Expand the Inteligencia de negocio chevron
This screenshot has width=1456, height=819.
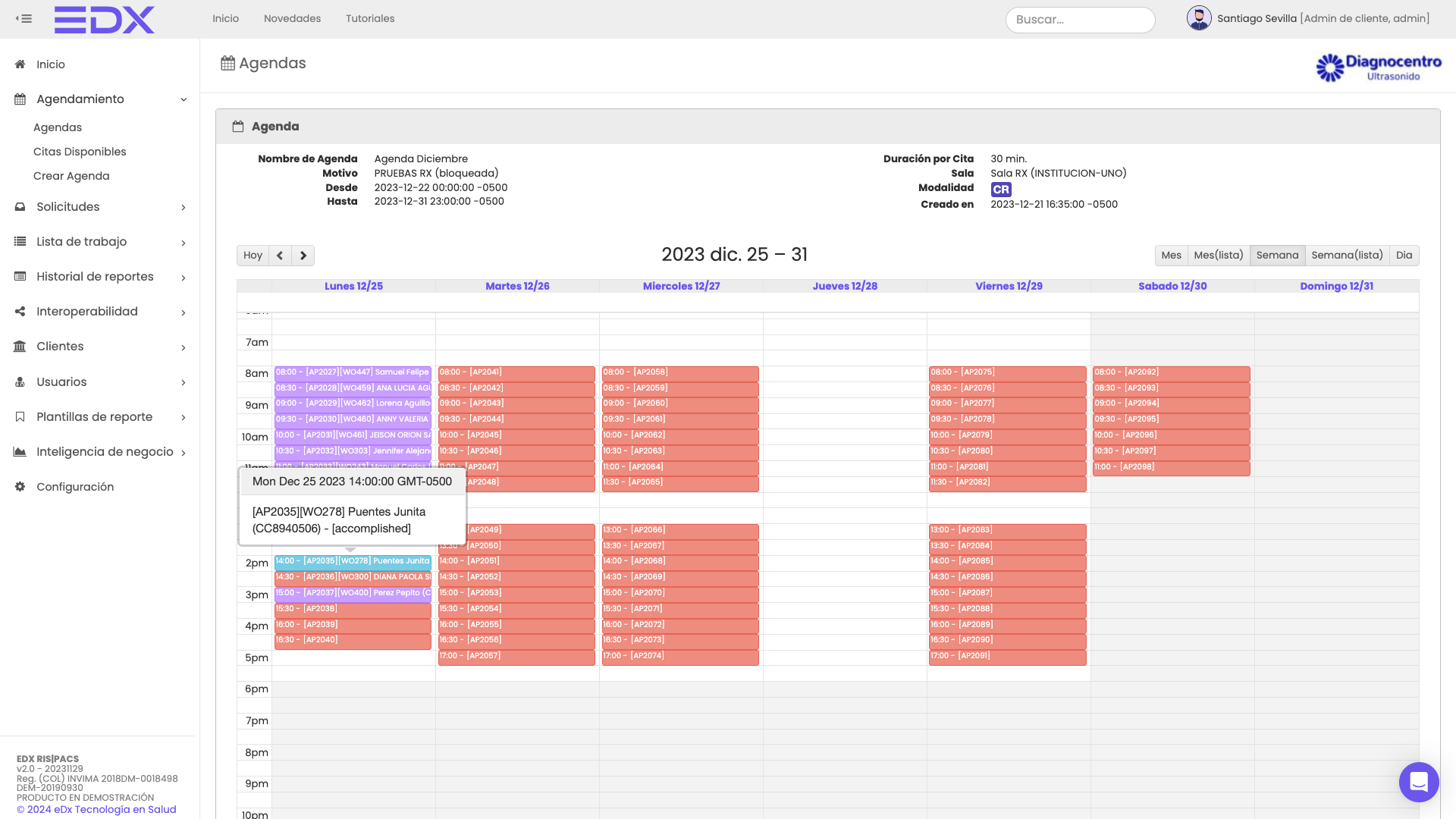tap(184, 453)
